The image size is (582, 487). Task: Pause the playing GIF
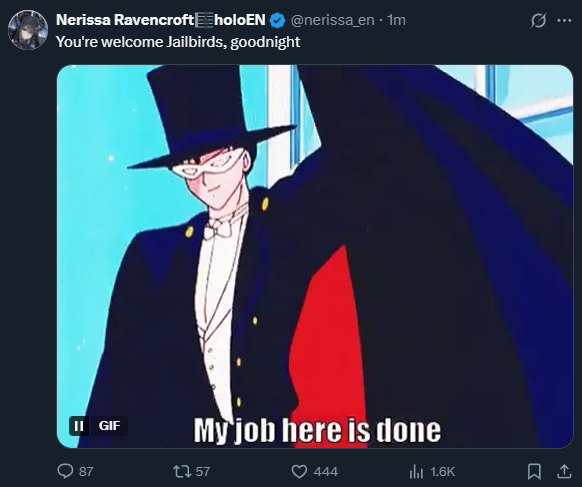tap(79, 426)
